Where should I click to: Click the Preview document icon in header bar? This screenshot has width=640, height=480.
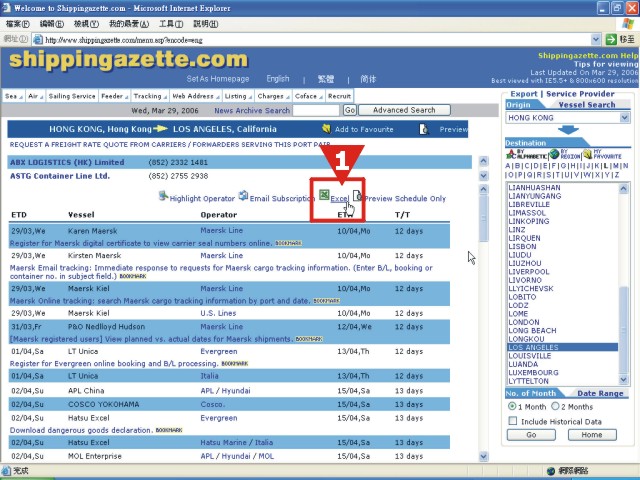pyautogui.click(x=424, y=129)
